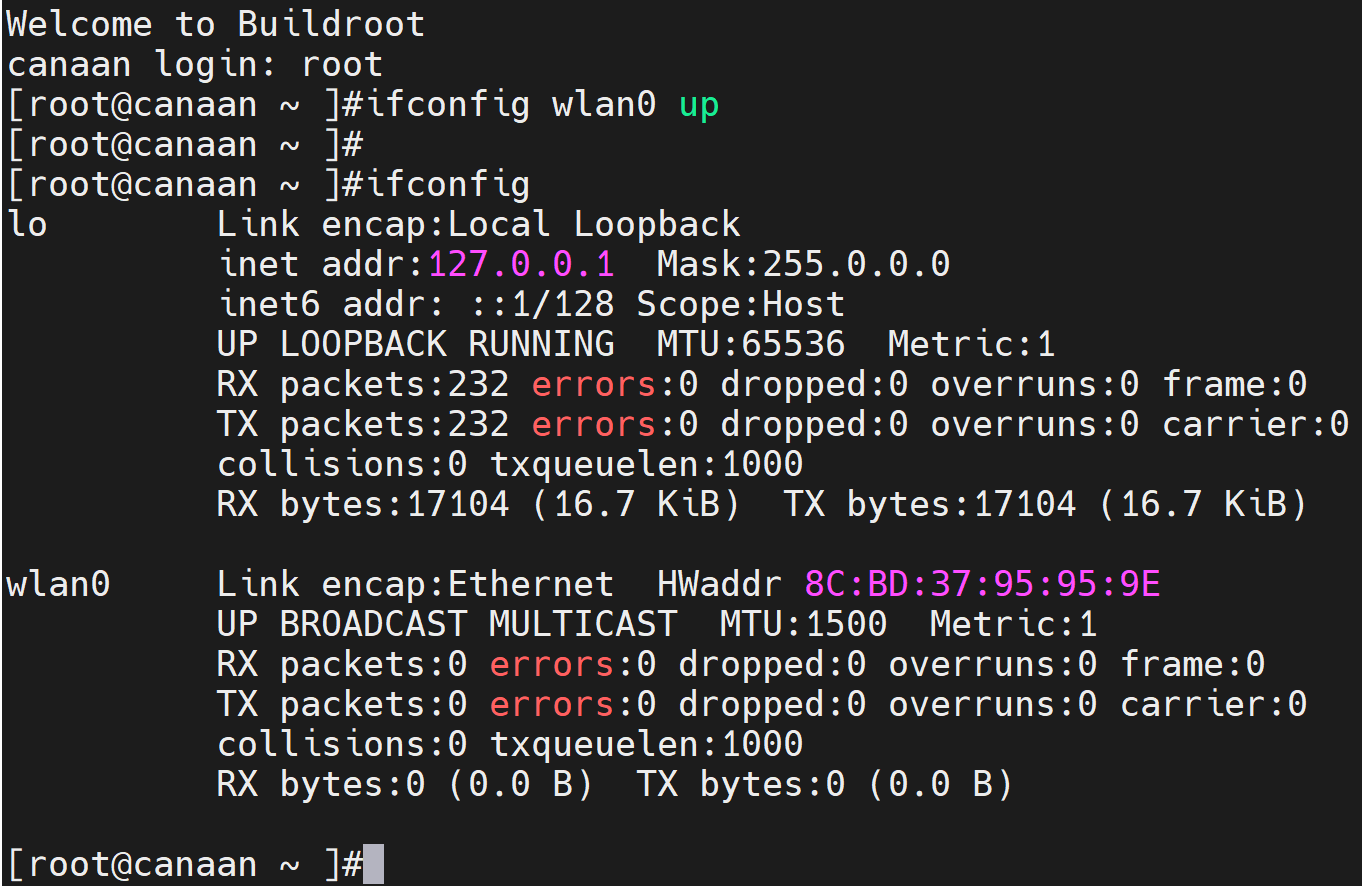The height and width of the screenshot is (886, 1362).
Task: Click 'UP LOOPBACK RUNNING' status flags
Action: [x=416, y=344]
